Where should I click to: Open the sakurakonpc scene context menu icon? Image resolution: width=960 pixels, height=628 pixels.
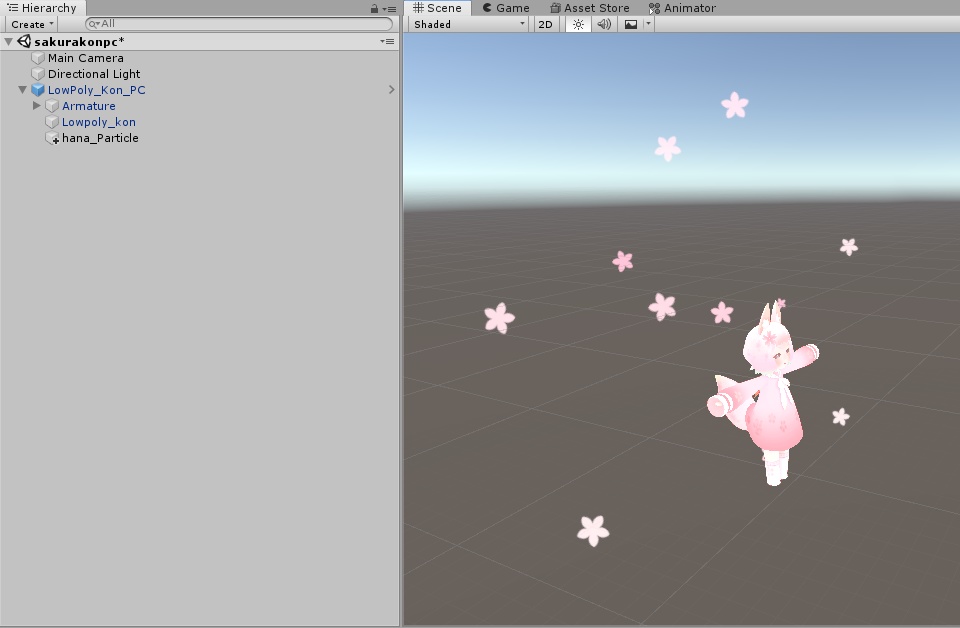388,42
